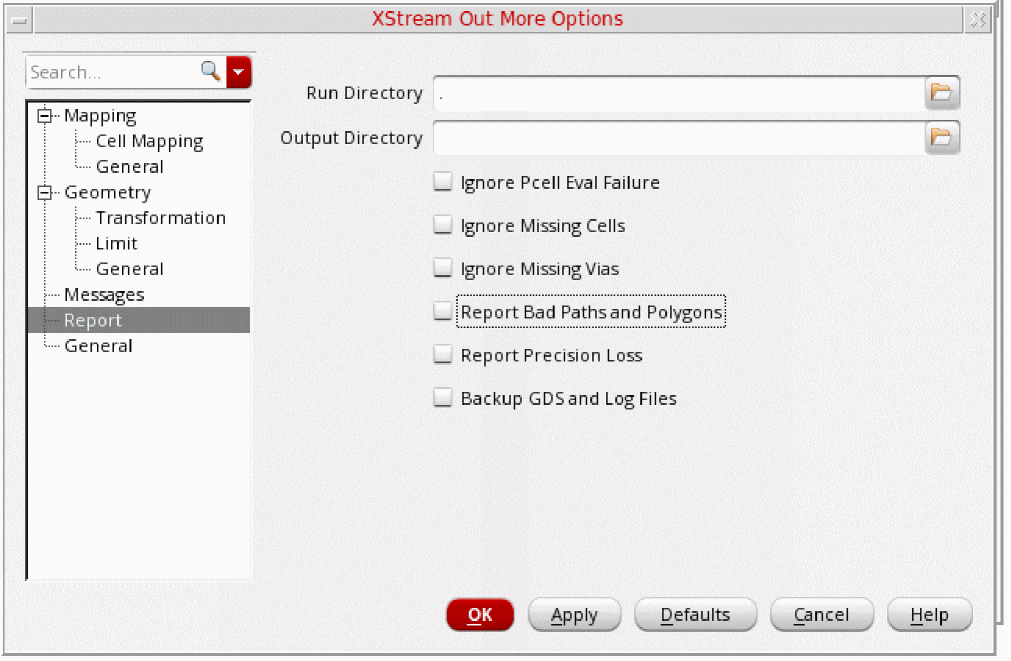Check Backup GDS and Log Files
The image size is (1011, 661).
[x=443, y=398]
